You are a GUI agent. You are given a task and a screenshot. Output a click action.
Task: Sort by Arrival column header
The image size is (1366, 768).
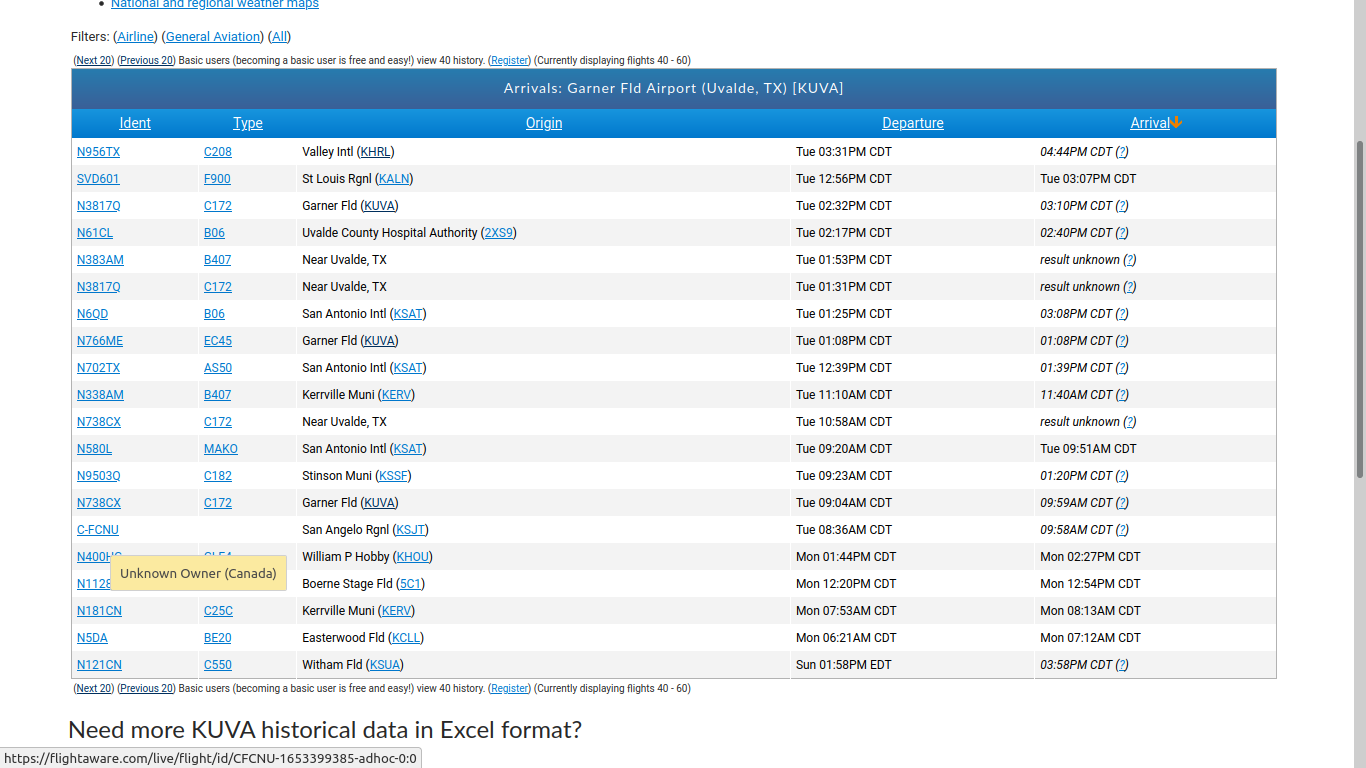[x=1150, y=123]
